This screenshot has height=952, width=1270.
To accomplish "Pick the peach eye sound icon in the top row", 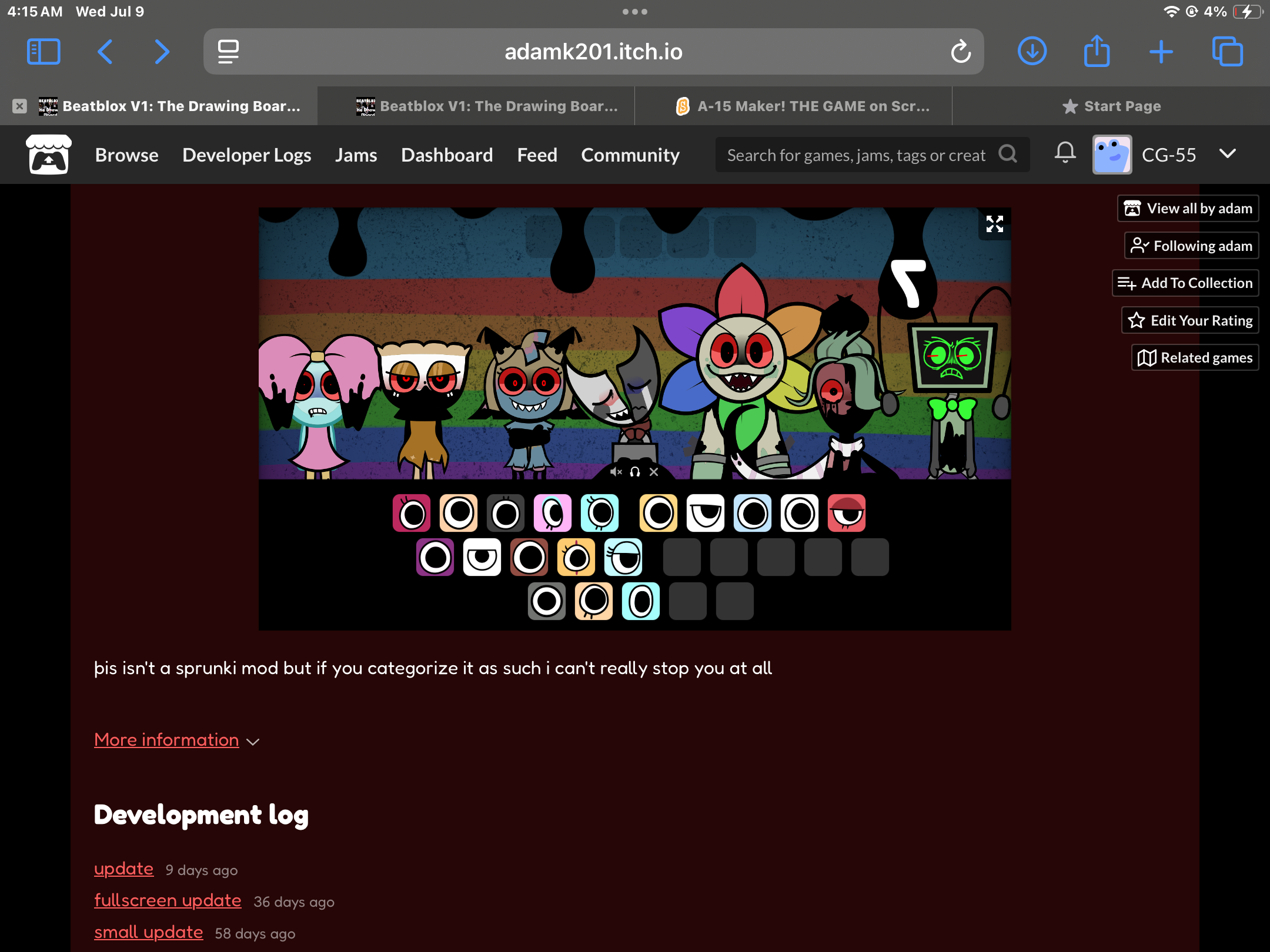I will point(459,513).
